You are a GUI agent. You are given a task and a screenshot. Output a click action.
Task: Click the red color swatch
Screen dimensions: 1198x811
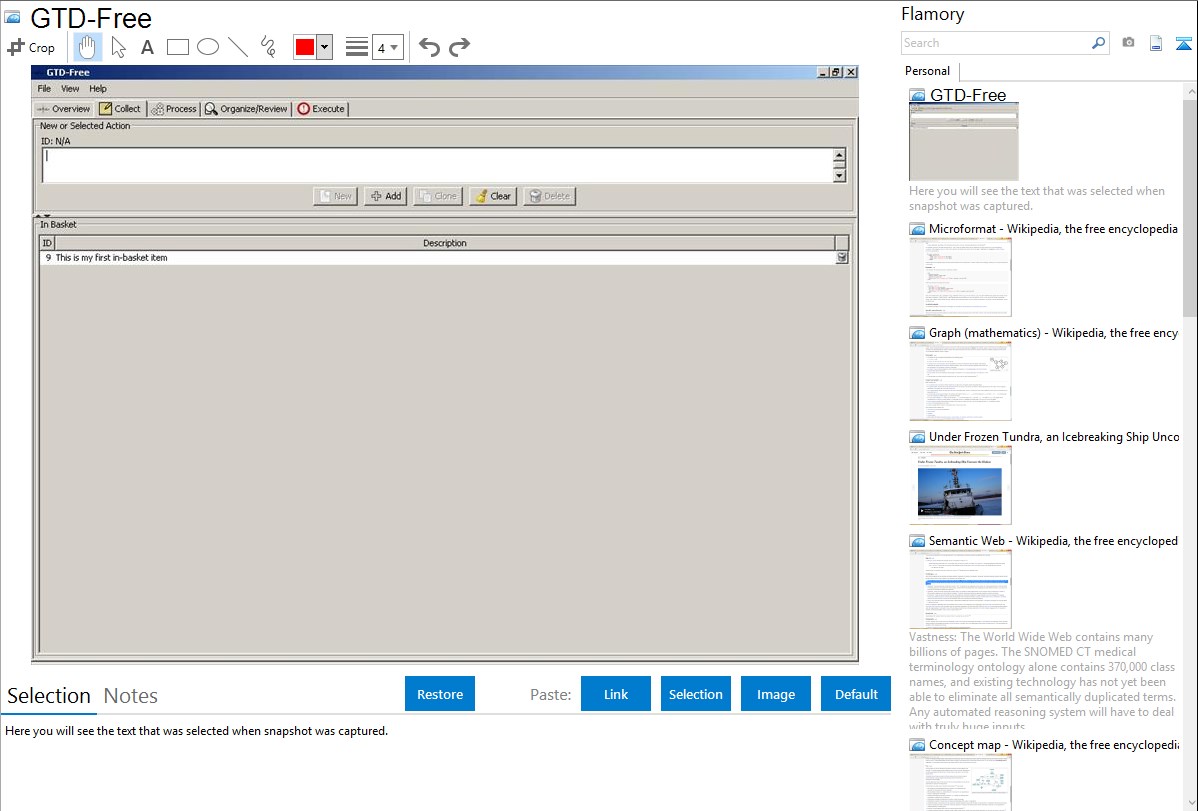coord(305,47)
